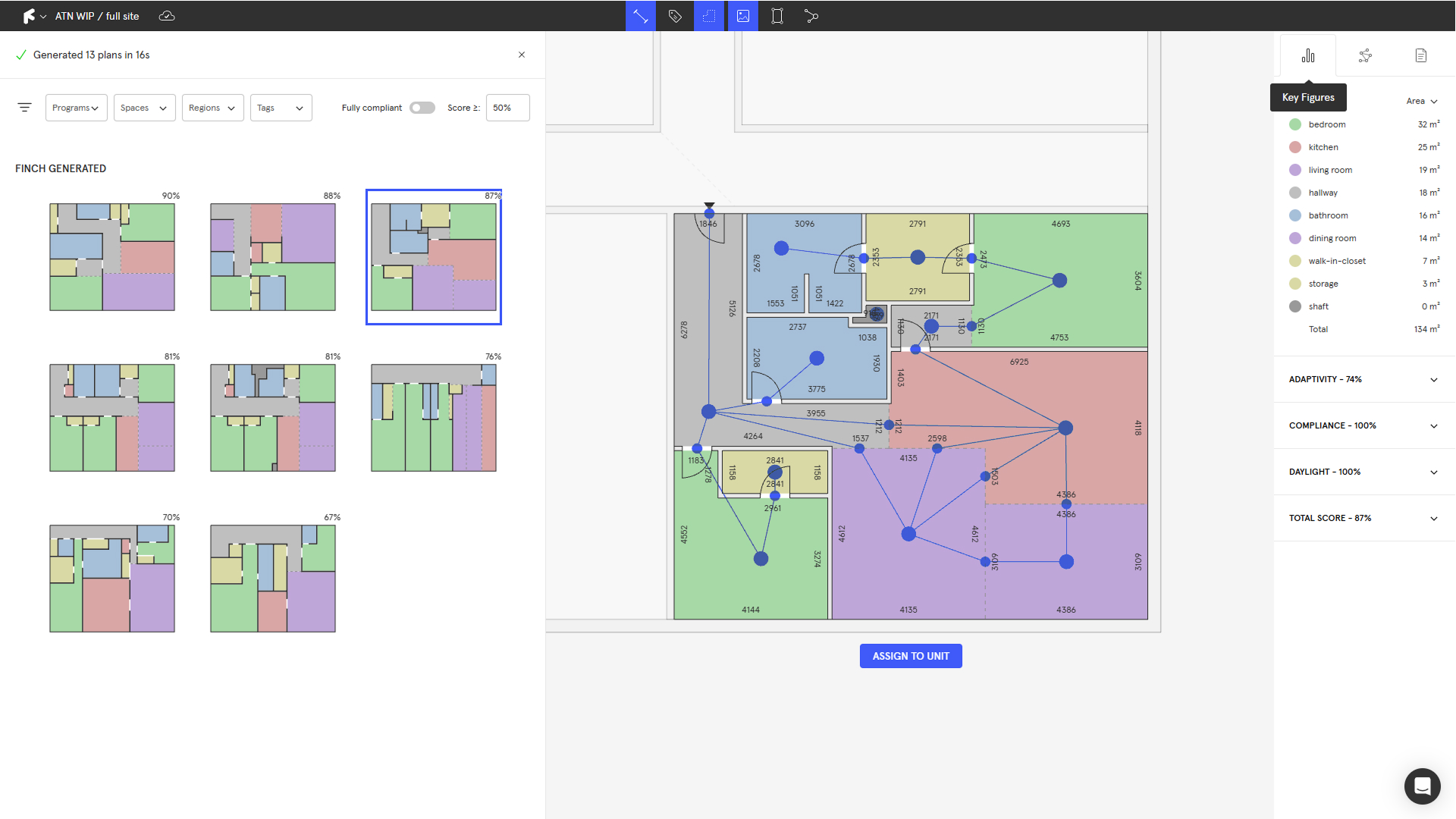The width and height of the screenshot is (1456, 819).
Task: Dismiss the Generated 13 plans notification
Action: [522, 55]
